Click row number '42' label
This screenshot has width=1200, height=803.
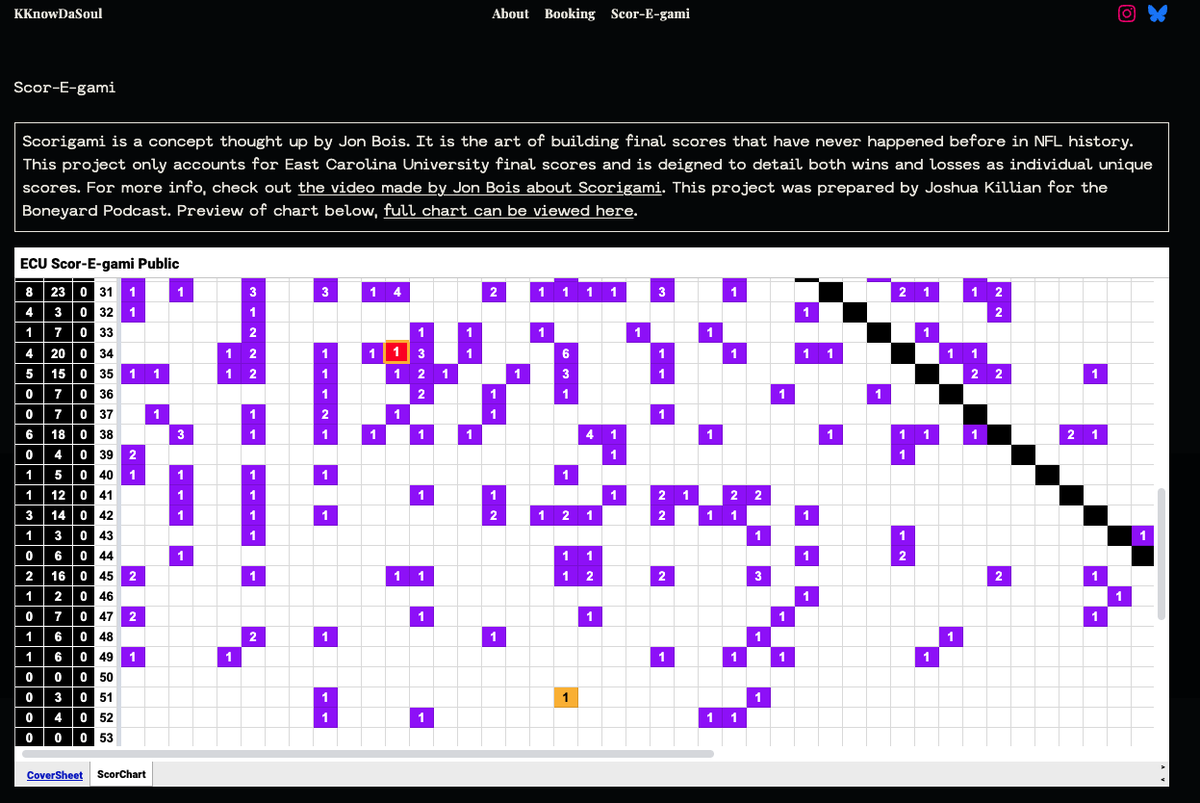pos(107,515)
